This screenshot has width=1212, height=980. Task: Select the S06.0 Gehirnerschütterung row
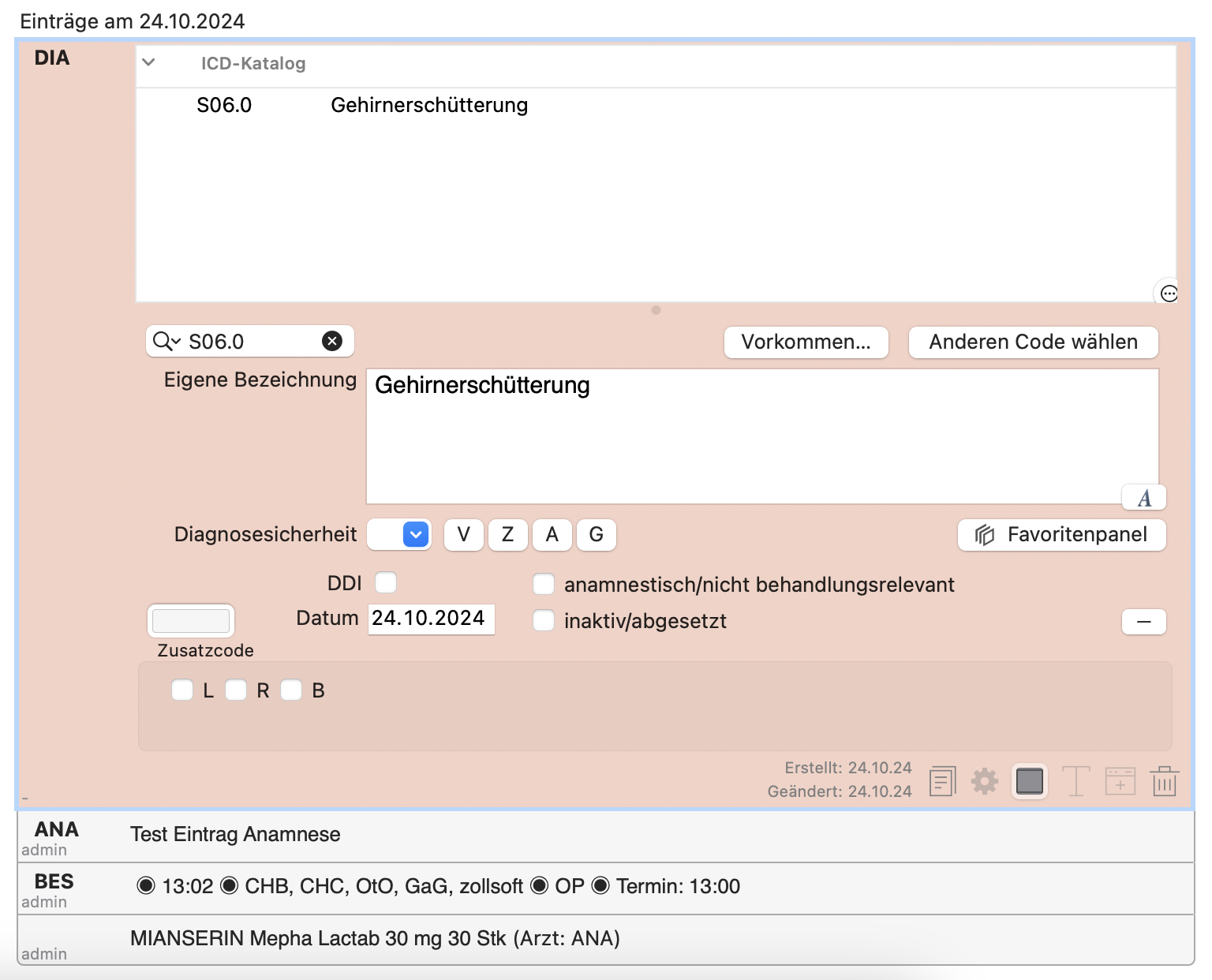point(656,105)
